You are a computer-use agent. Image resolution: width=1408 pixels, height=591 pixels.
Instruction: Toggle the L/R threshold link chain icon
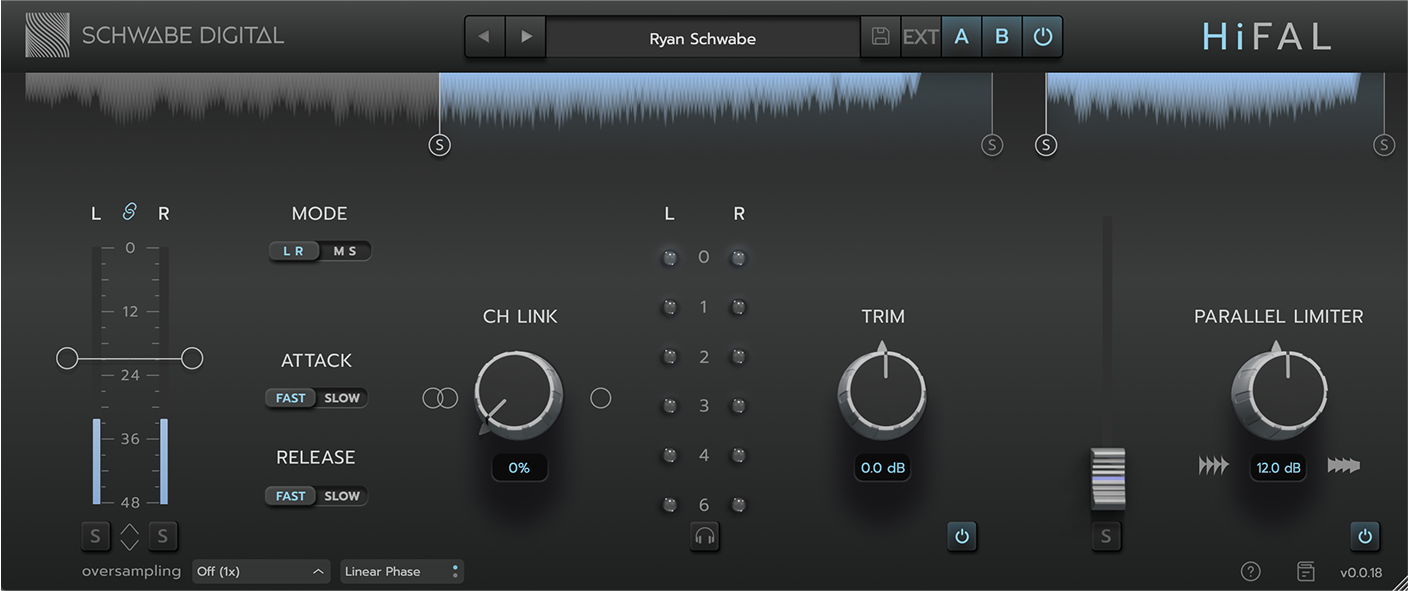tap(129, 211)
